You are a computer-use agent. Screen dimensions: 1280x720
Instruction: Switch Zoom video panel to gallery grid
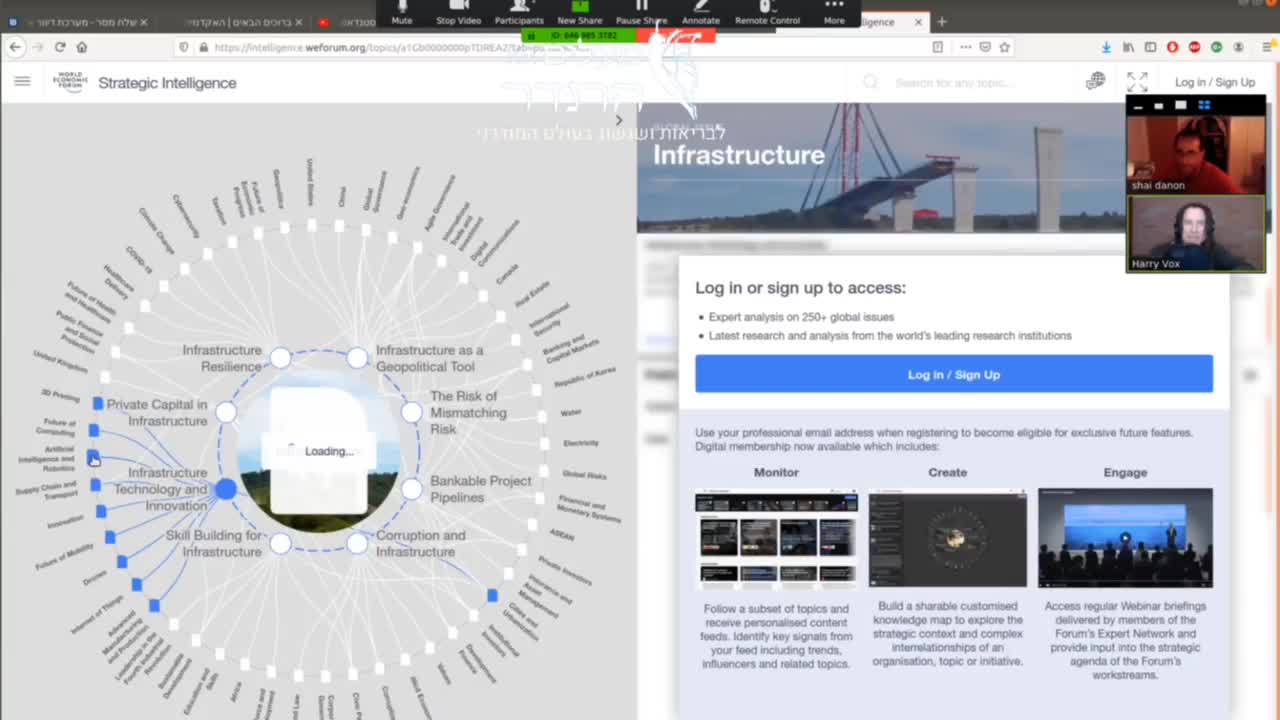(x=1204, y=105)
